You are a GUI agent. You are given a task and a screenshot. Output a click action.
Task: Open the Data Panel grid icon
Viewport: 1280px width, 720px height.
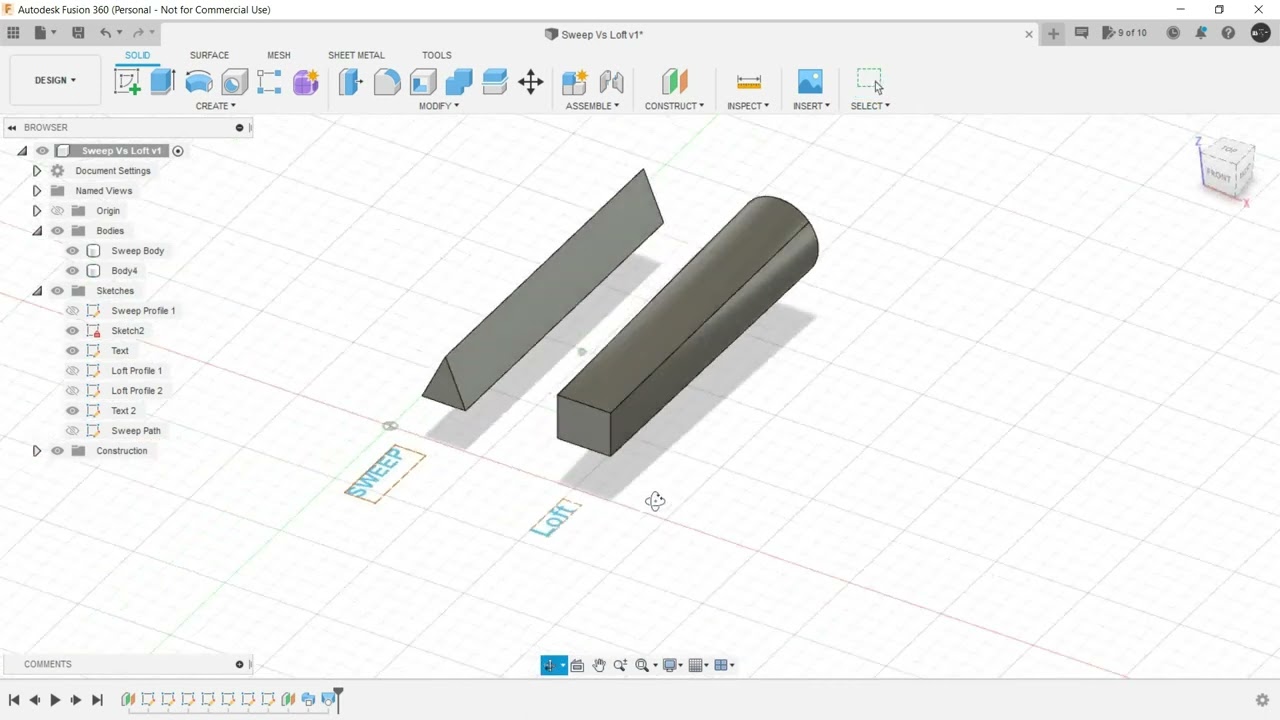pyautogui.click(x=13, y=33)
